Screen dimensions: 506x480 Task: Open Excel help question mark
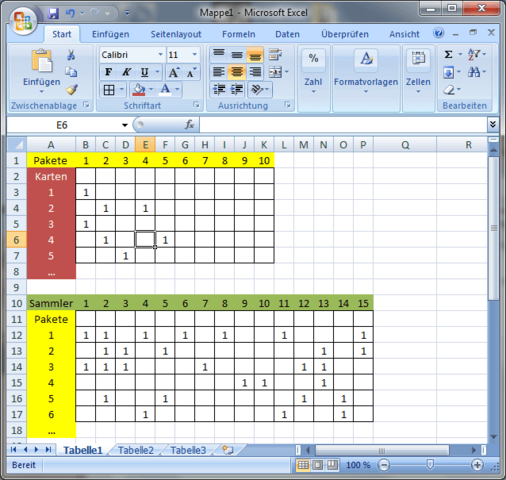[x=438, y=33]
